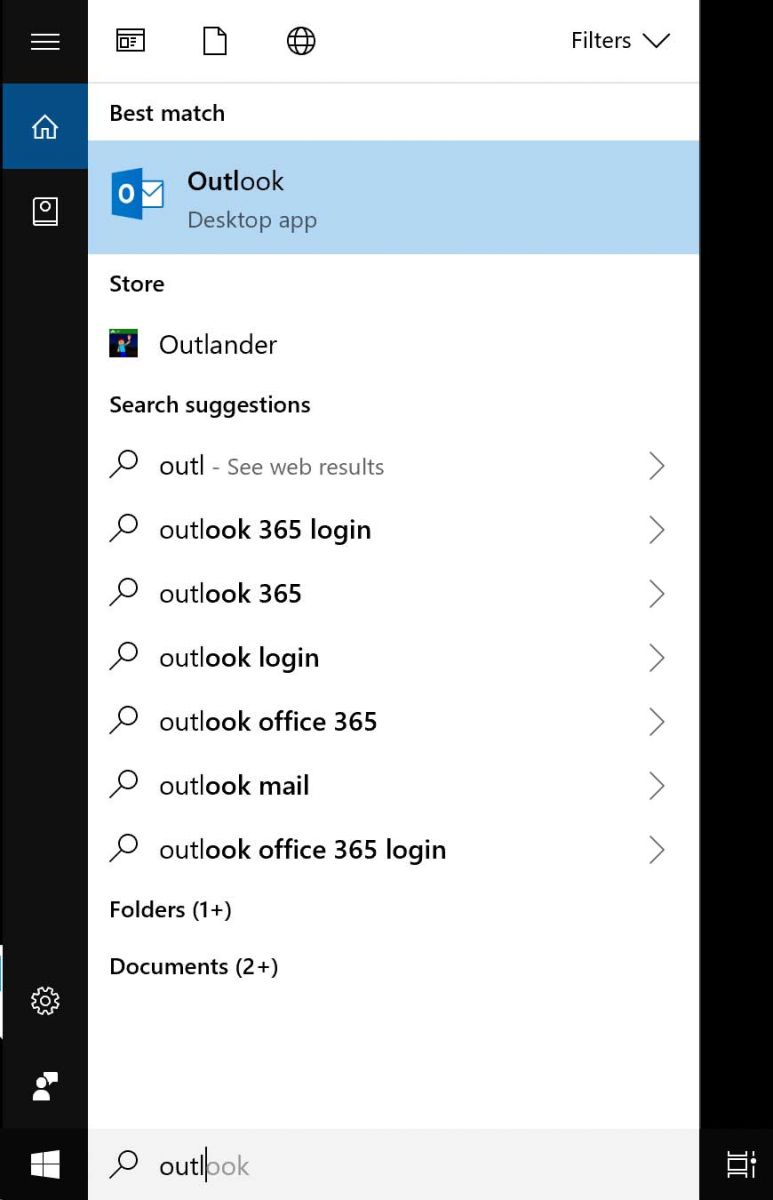
Task: Show Documents (2+) results
Action: [194, 967]
